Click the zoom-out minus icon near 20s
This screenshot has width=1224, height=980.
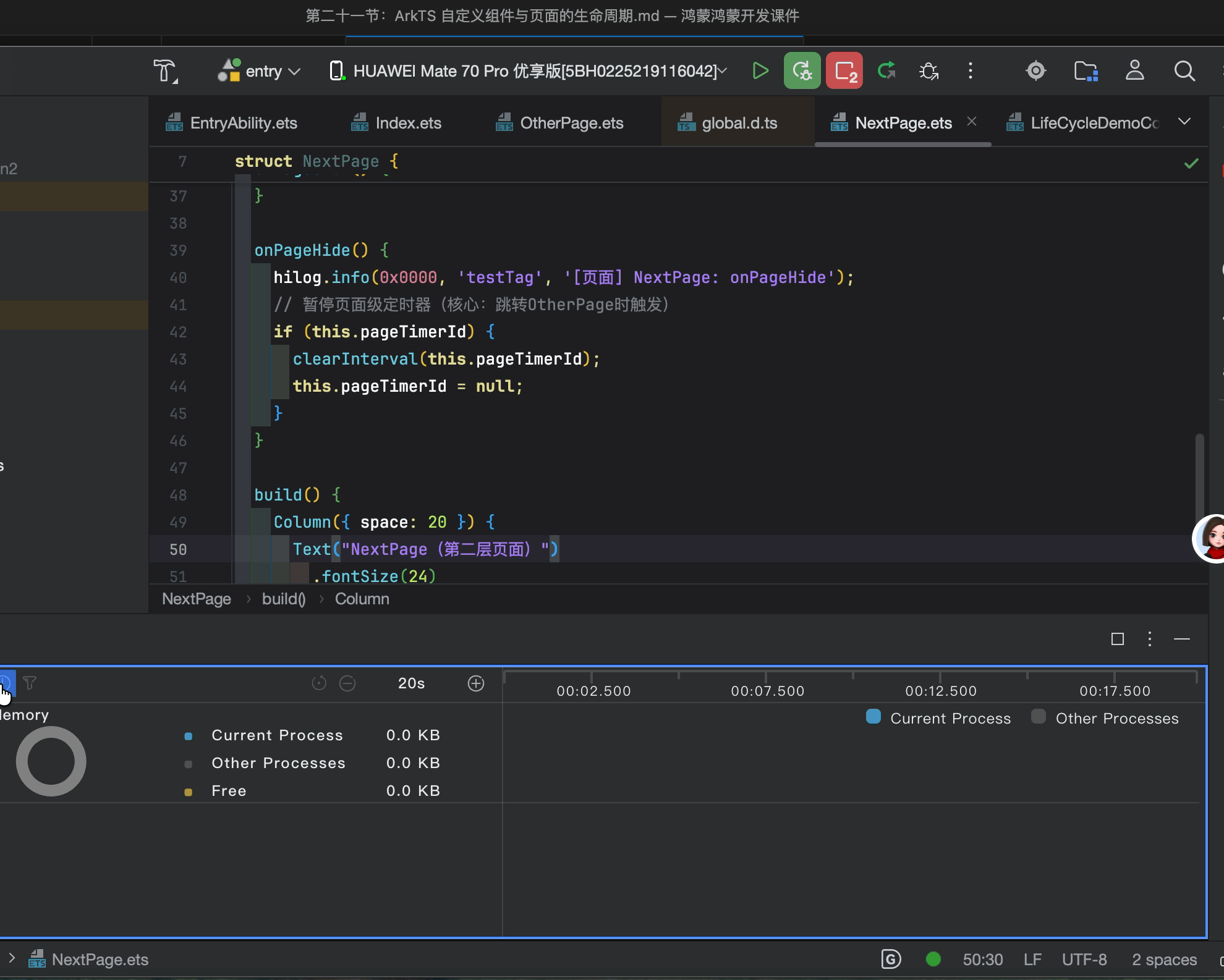347,683
